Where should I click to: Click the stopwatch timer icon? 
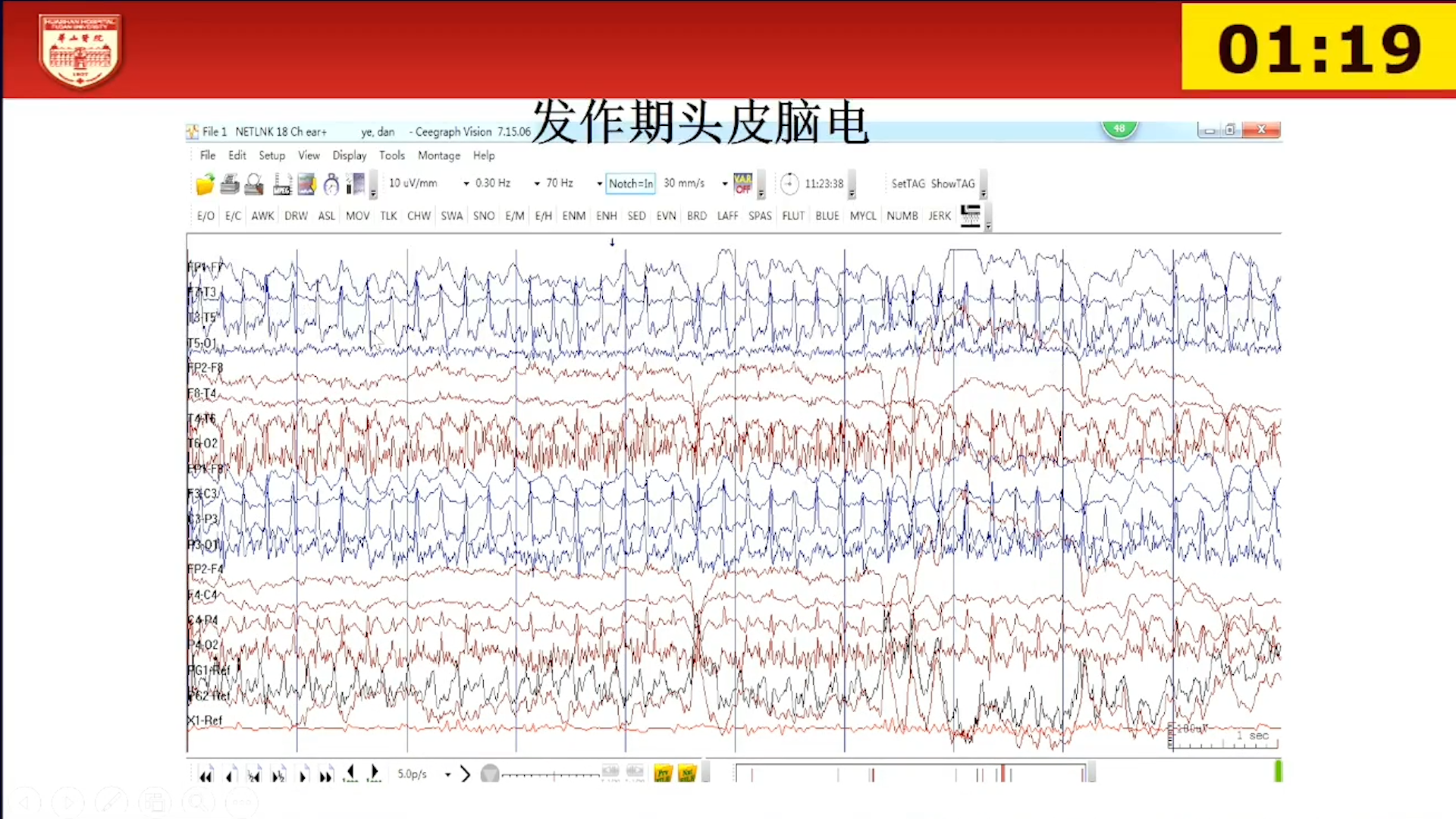click(x=331, y=184)
